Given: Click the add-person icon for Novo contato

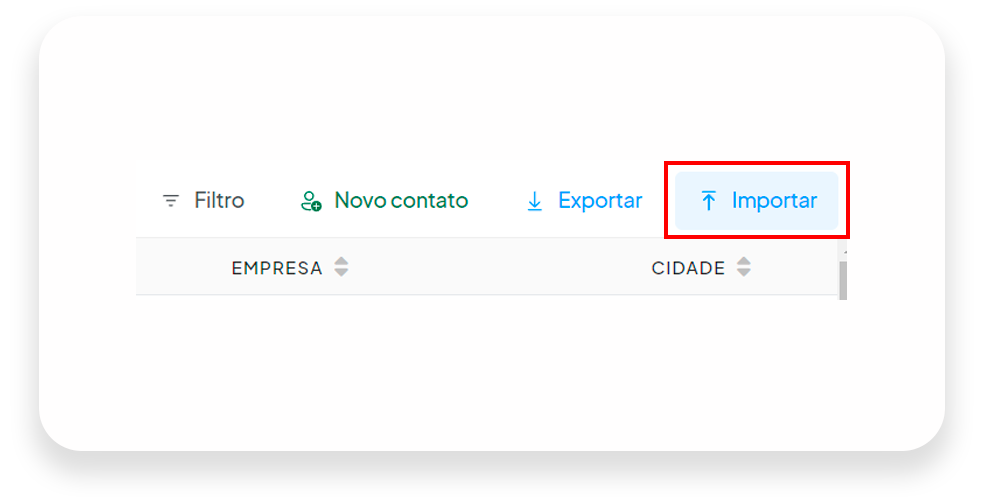Looking at the screenshot, I should [x=311, y=201].
